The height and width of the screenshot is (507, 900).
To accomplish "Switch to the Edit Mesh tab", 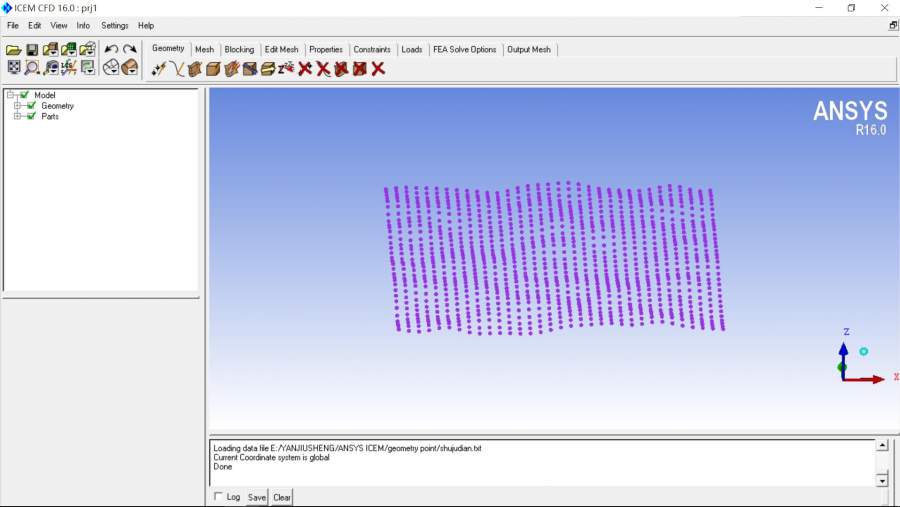I will pos(281,50).
